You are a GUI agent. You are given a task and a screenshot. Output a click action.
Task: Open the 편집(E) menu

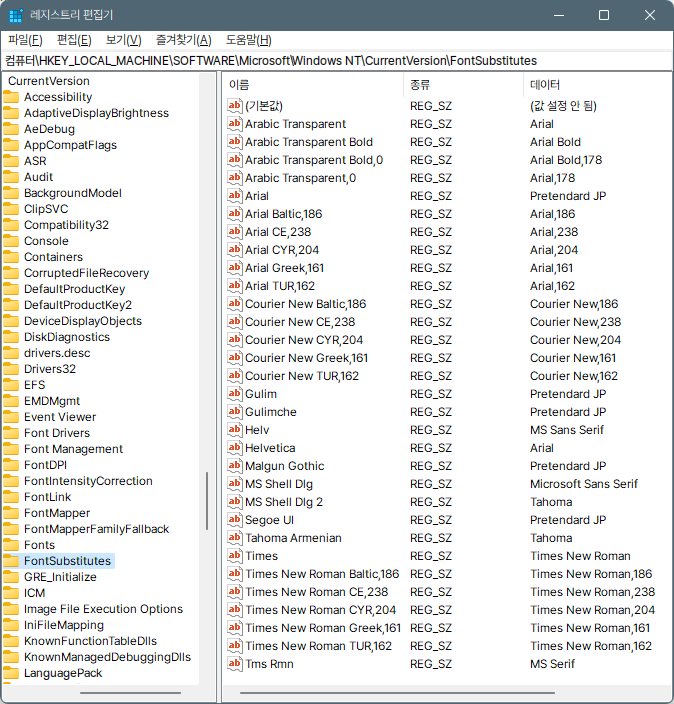(74, 40)
